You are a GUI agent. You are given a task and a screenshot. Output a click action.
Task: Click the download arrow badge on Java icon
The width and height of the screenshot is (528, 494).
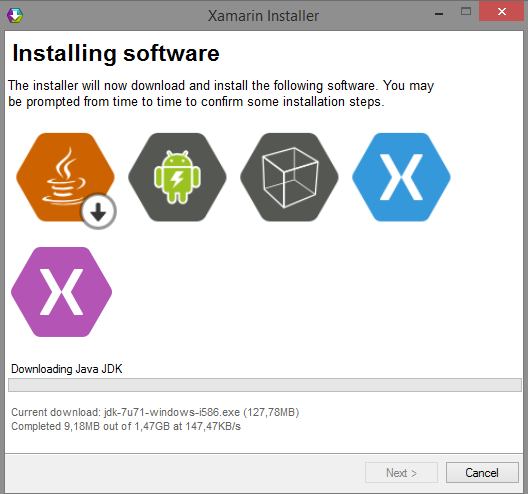pyautogui.click(x=98, y=211)
